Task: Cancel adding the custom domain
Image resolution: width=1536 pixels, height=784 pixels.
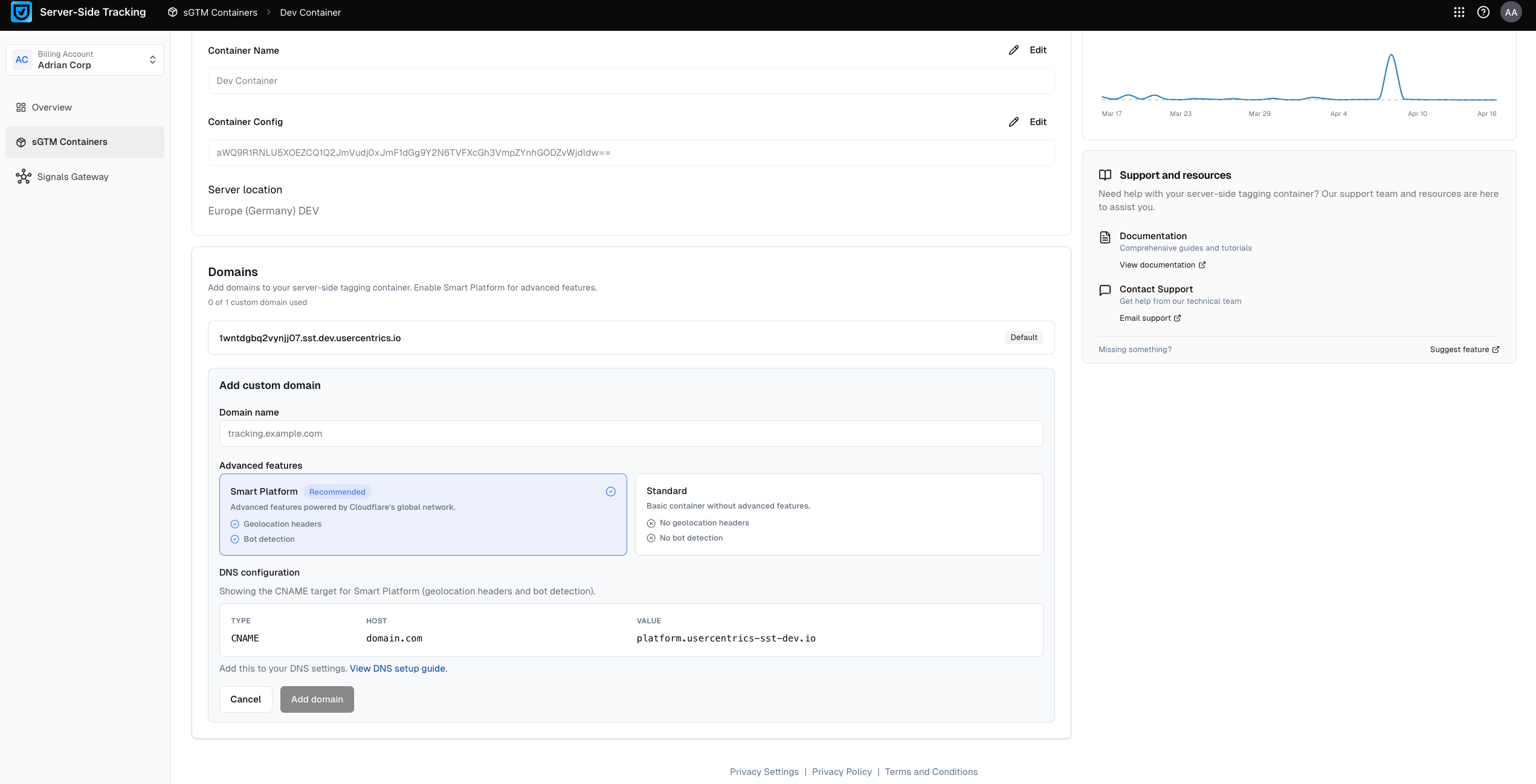Action: coord(245,699)
